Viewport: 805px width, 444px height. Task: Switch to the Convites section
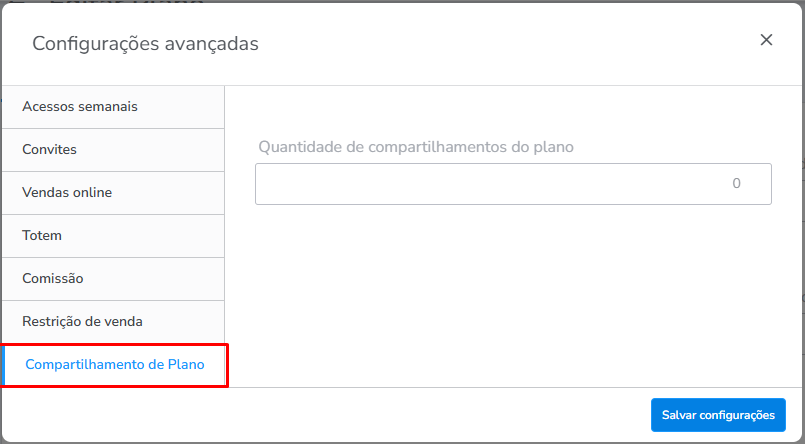50,149
